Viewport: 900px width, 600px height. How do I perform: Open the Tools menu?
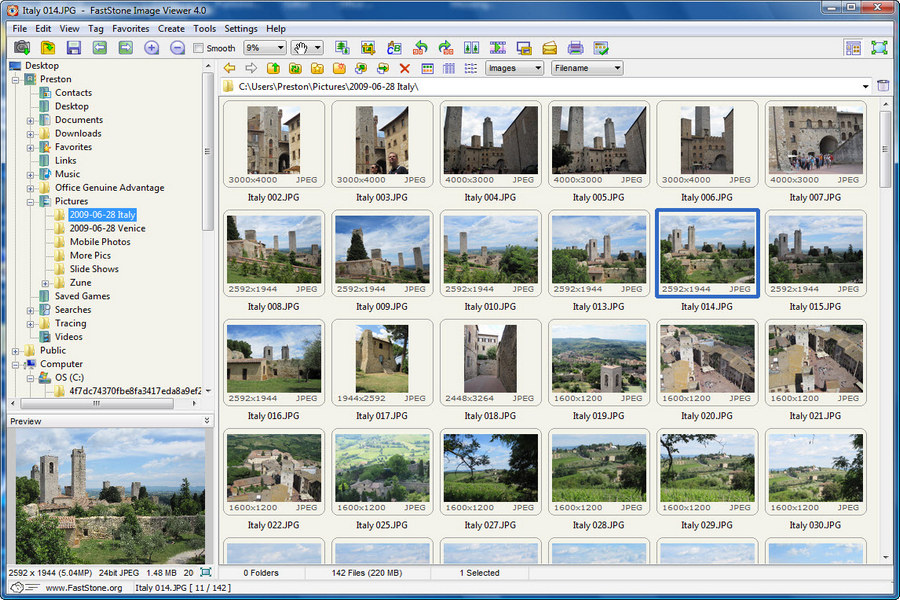pyautogui.click(x=204, y=29)
